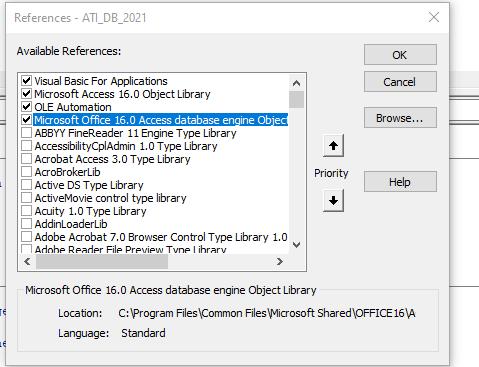The height and width of the screenshot is (367, 479).
Task: Uncheck Microsoft Access 16.0 Object Library
Action: click(26, 94)
